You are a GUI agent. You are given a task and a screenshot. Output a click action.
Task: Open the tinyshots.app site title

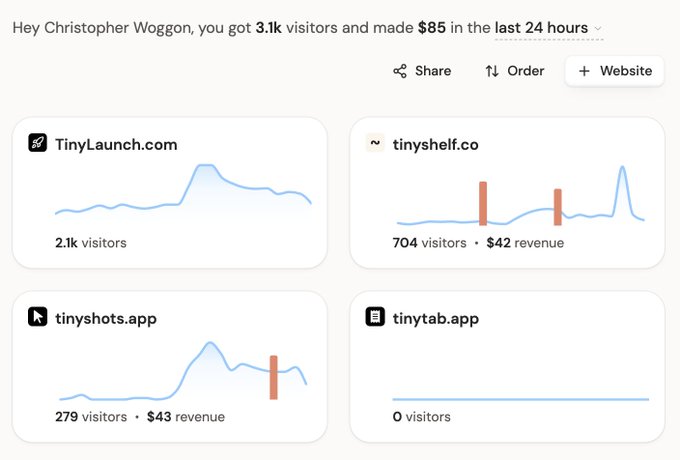point(106,319)
